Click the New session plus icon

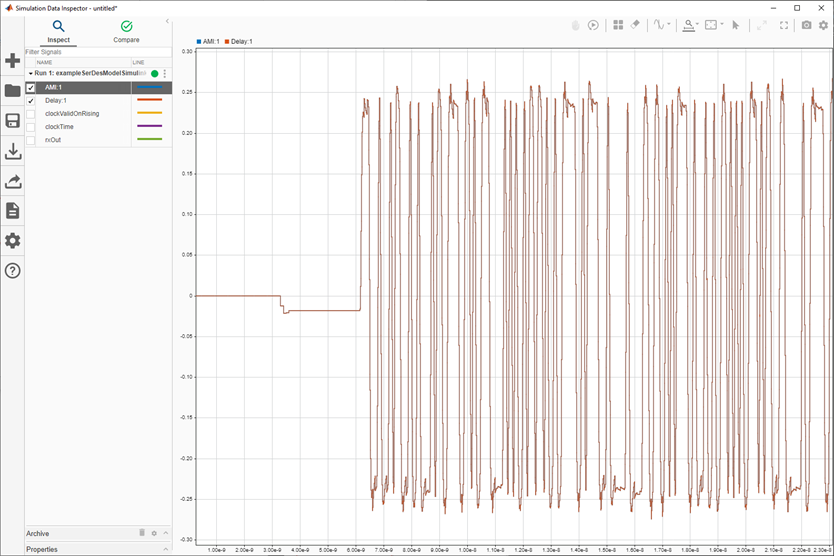(x=13, y=61)
